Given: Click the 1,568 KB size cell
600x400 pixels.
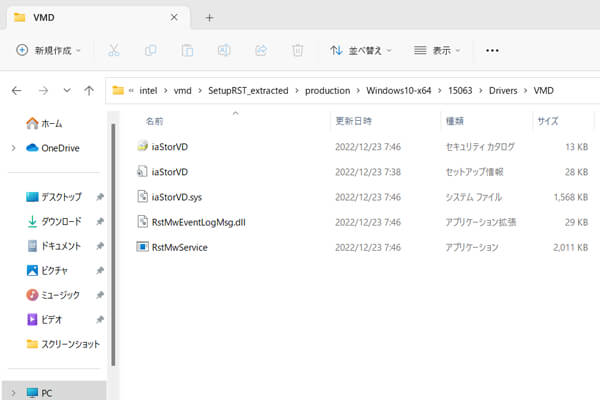Looking at the screenshot, I should click(571, 197).
